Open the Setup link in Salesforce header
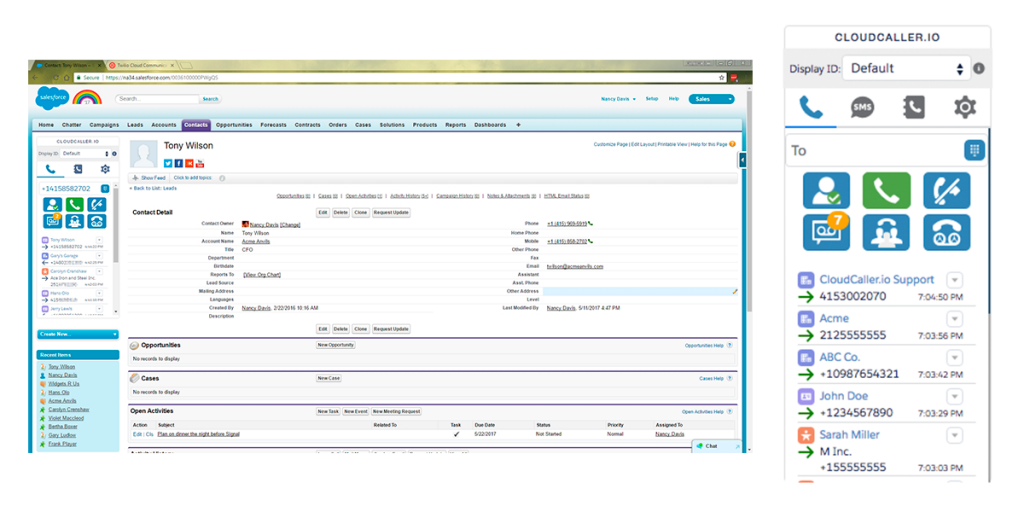The width and height of the screenshot is (1024, 512). click(652, 99)
